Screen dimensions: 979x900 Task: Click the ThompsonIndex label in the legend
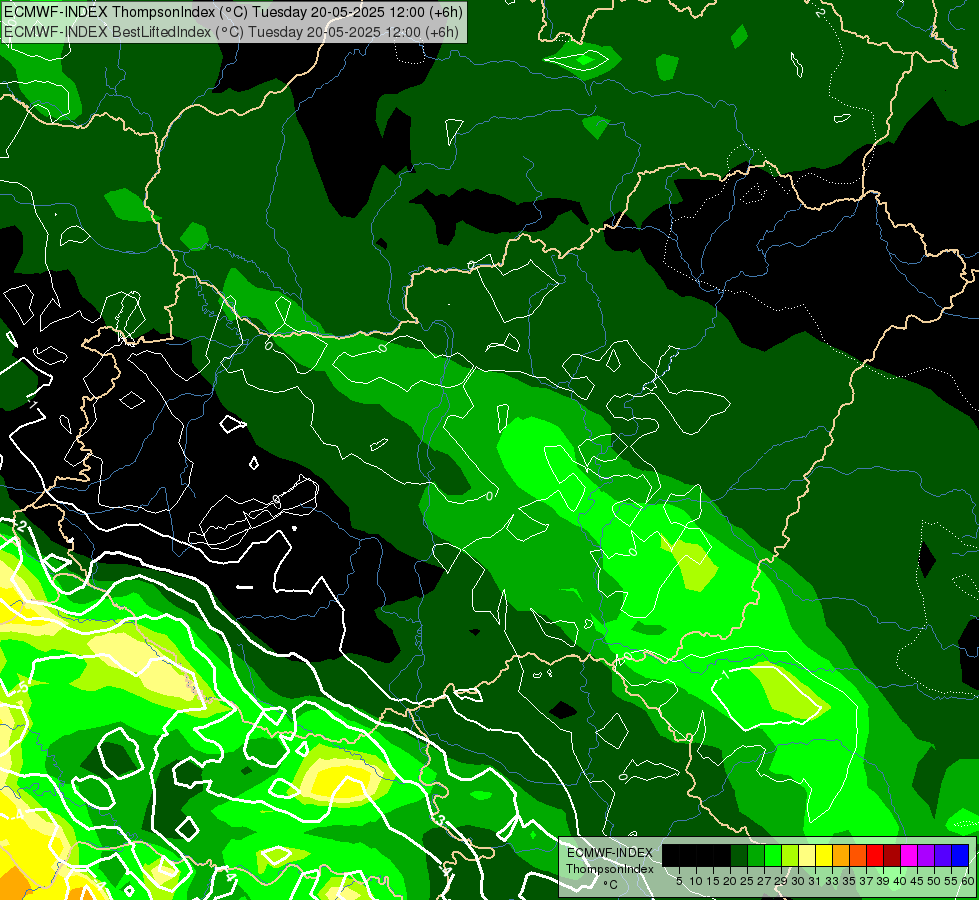coord(610,869)
